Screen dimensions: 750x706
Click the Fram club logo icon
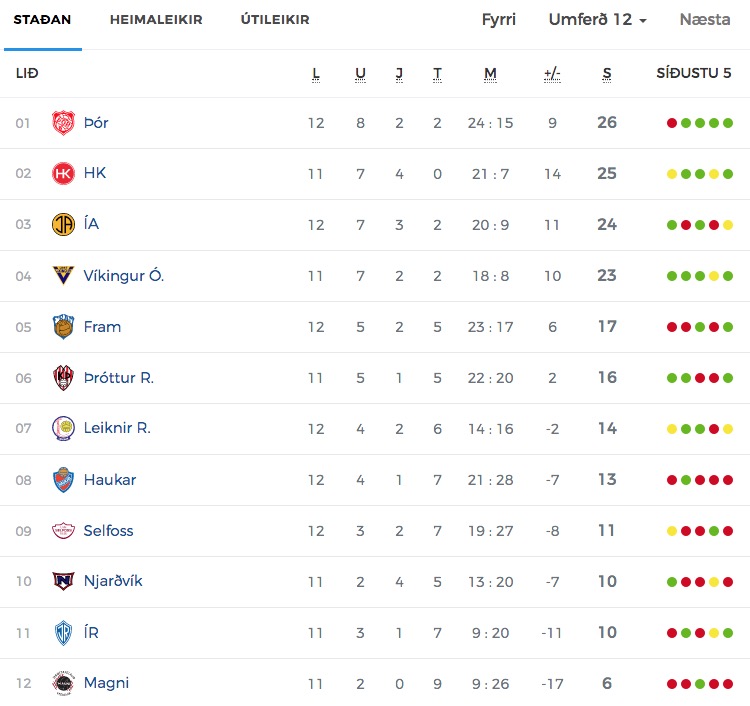click(63, 327)
